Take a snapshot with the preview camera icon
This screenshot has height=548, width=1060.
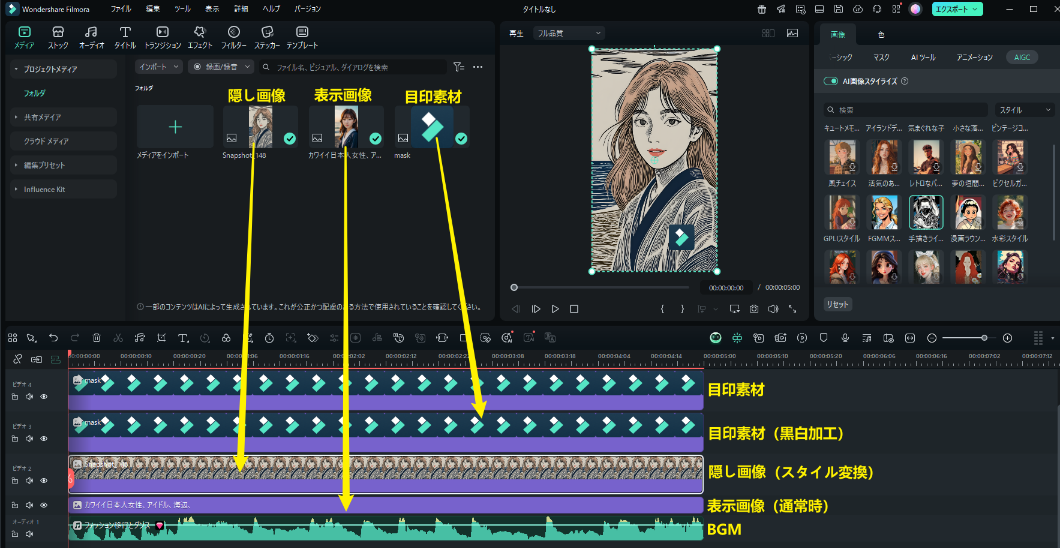(754, 309)
